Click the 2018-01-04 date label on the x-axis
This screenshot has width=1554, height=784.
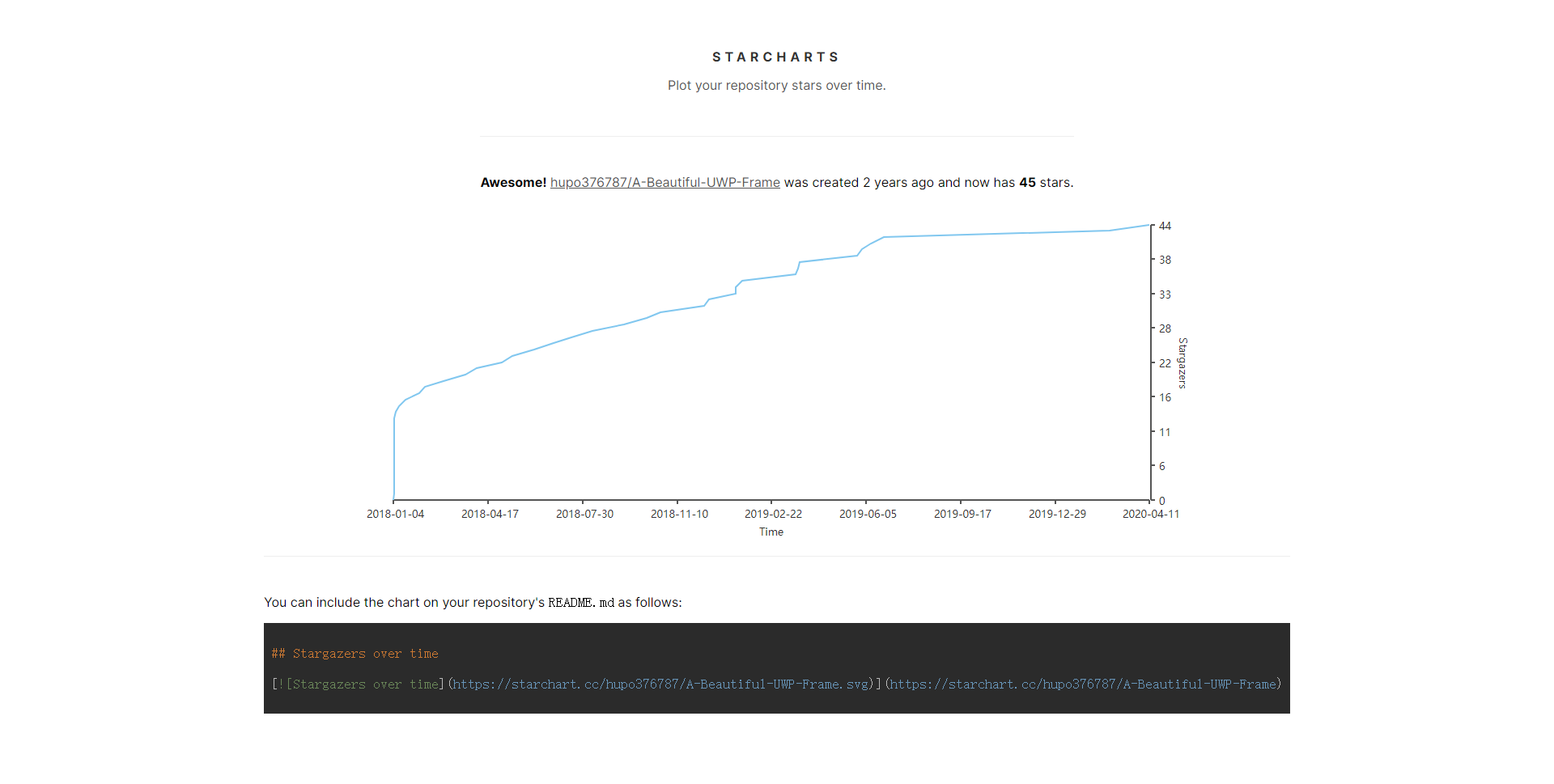coord(395,515)
